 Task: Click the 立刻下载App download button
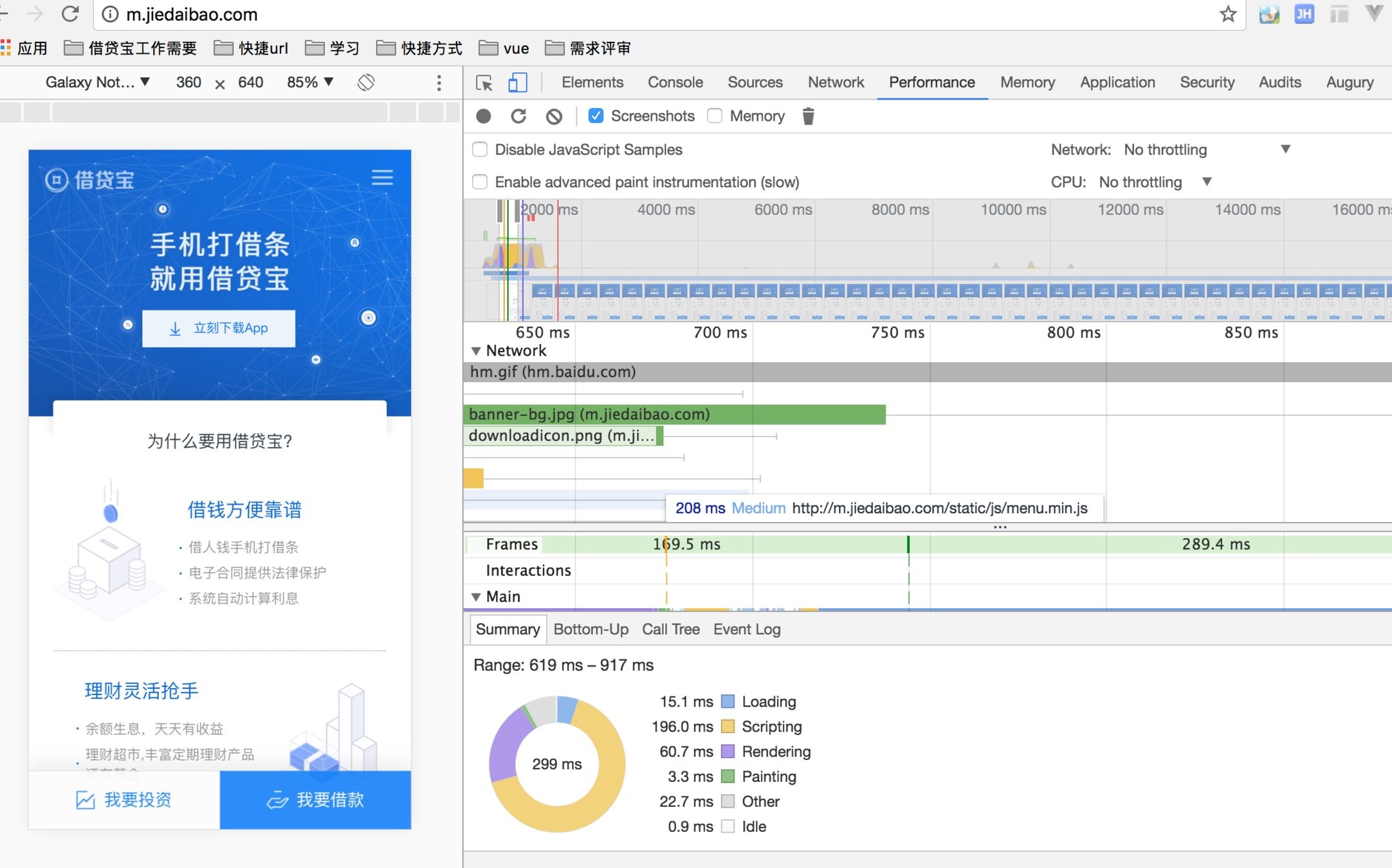pyautogui.click(x=219, y=329)
